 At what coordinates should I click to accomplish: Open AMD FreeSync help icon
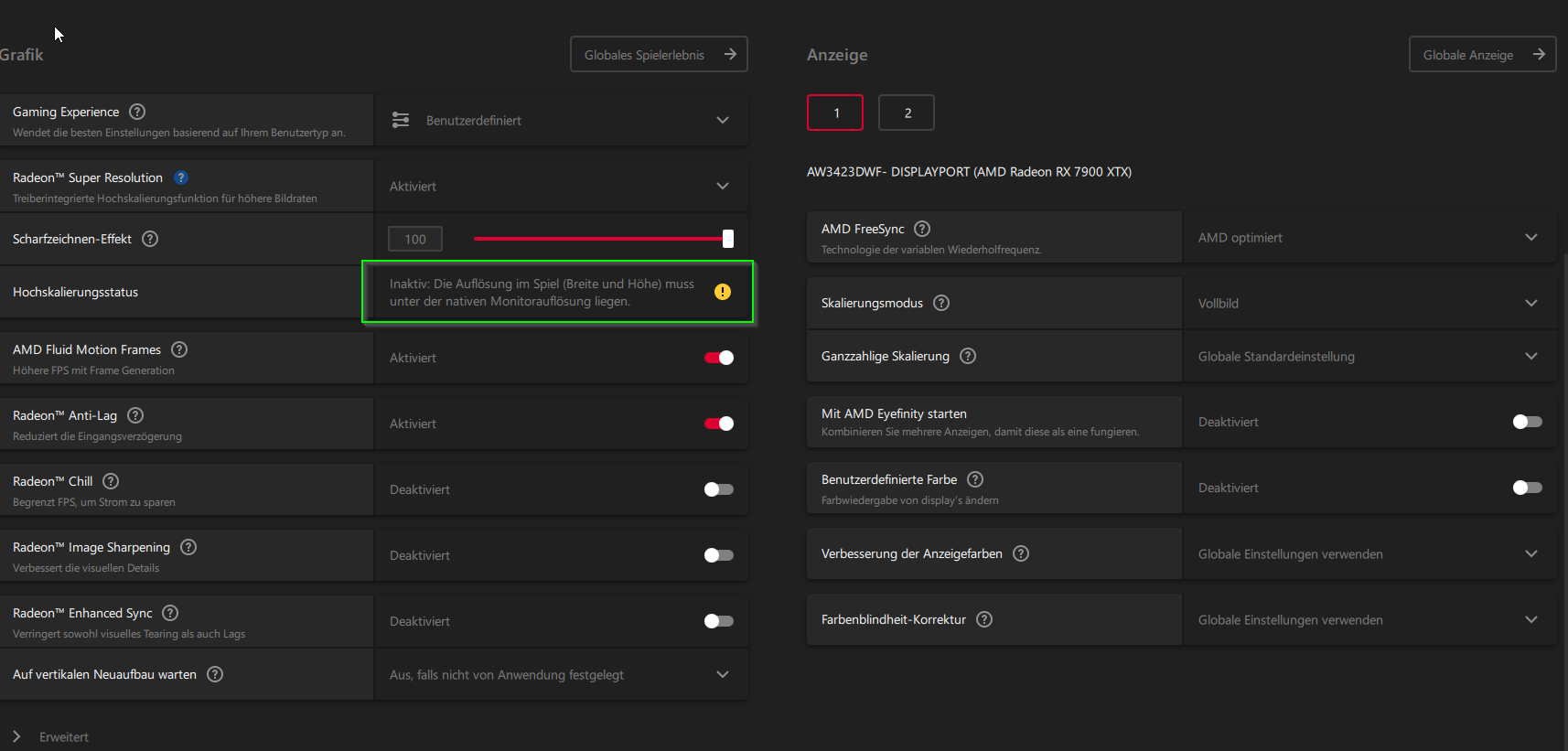pyautogui.click(x=922, y=229)
